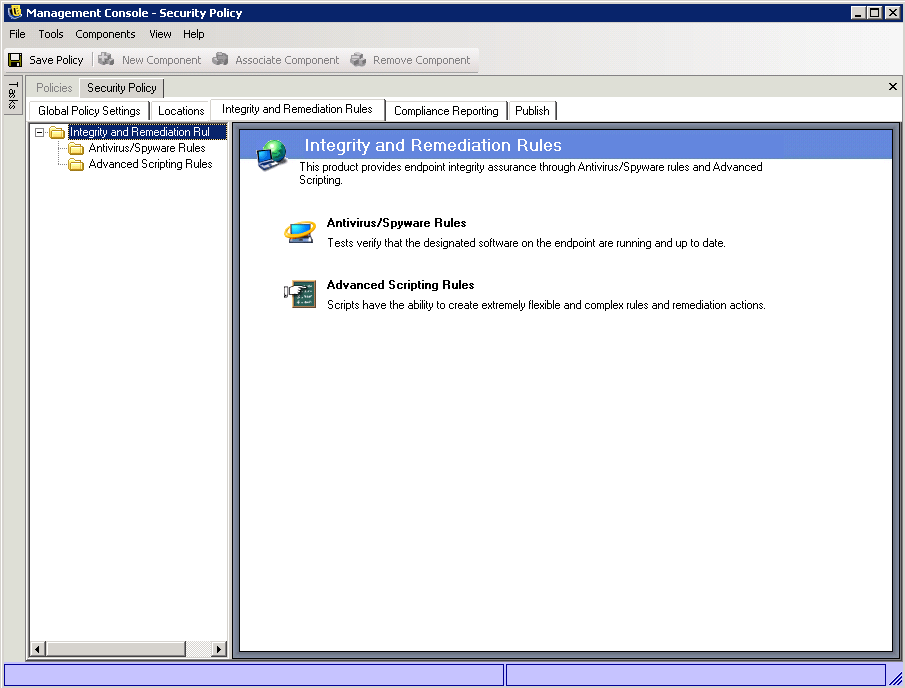Select the Security Policy tab

point(122,88)
